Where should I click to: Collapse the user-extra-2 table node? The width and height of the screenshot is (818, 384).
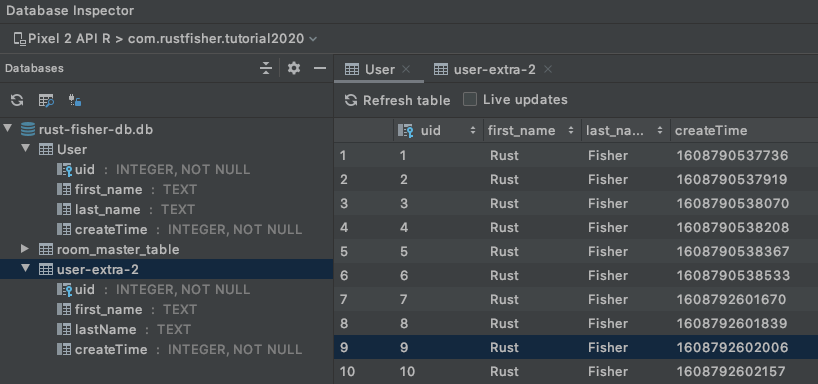tap(25, 269)
